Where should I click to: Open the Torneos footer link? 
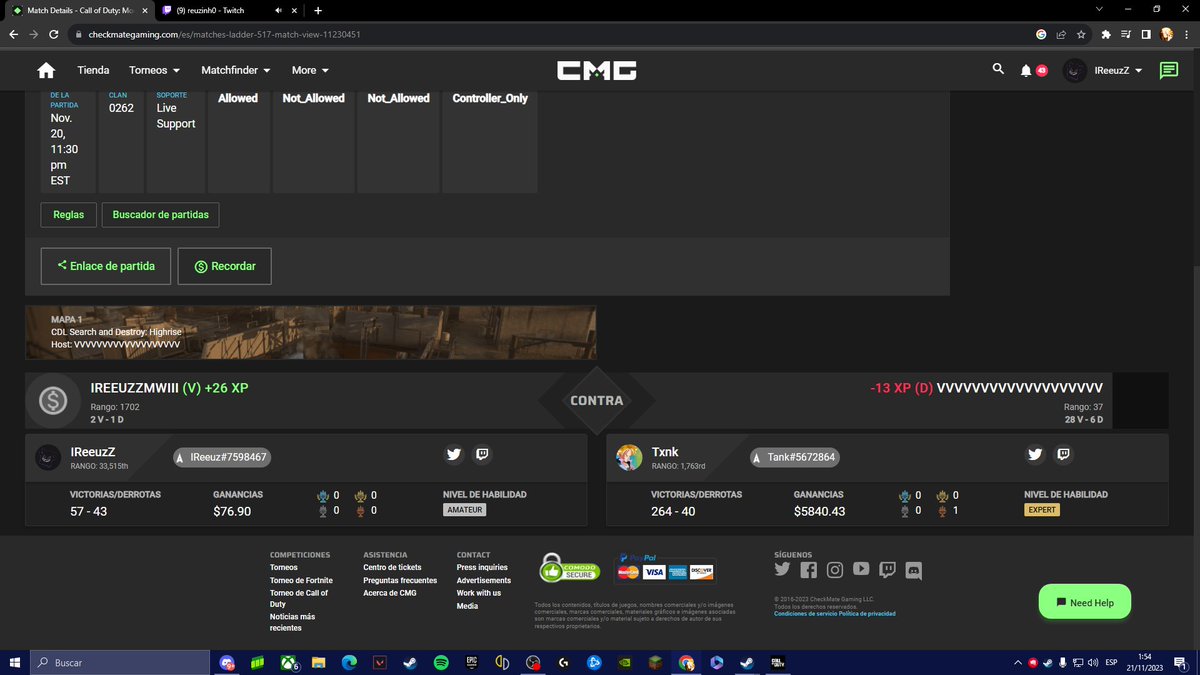point(284,567)
